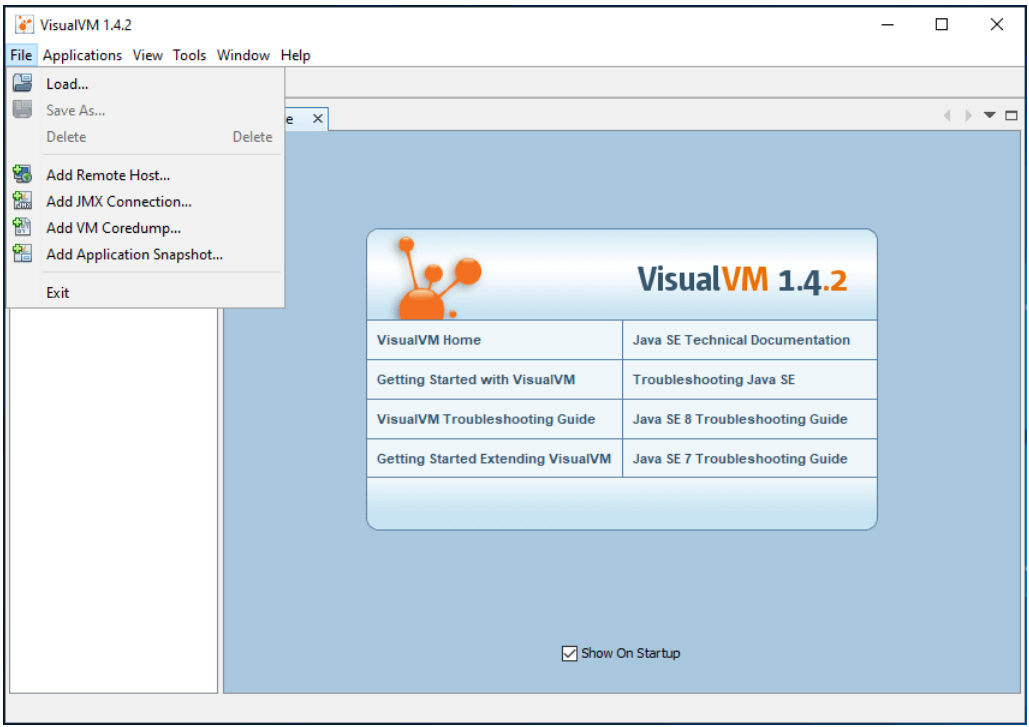Open VisualVM Troubleshooting Guide link
Screen dimensions: 1029x727
(486, 419)
